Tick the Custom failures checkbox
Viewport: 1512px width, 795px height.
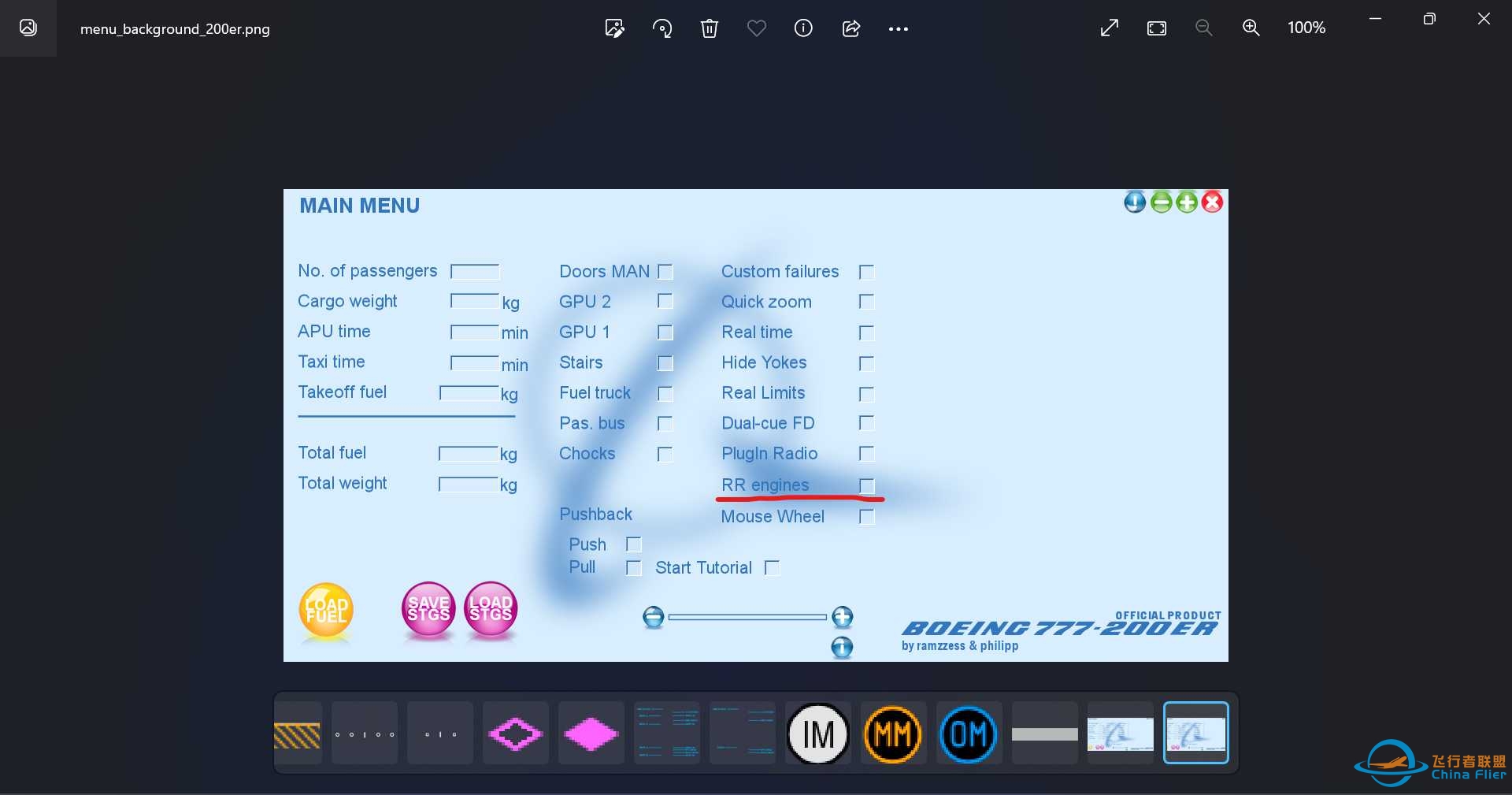click(867, 272)
